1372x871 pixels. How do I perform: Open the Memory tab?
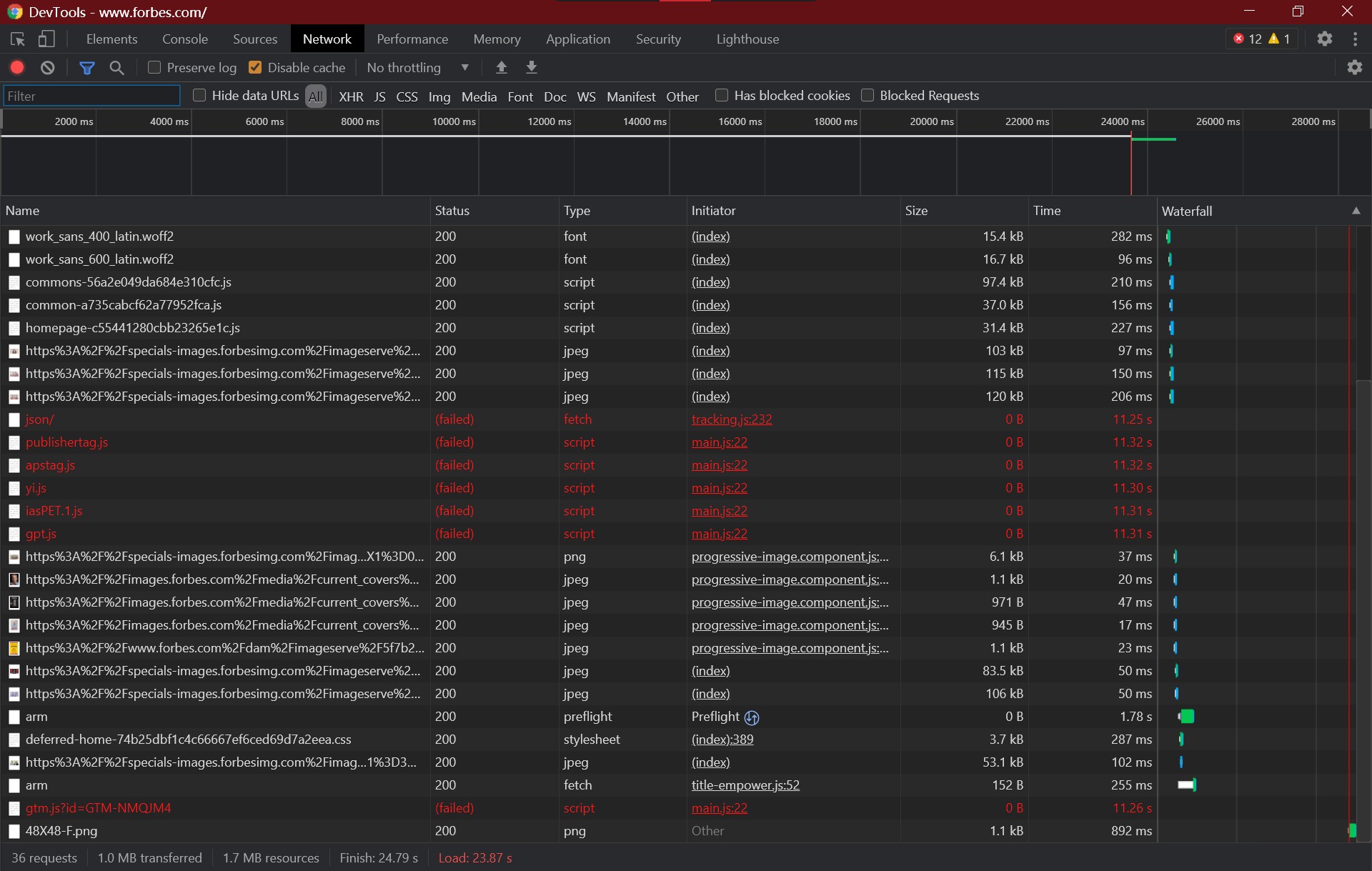497,39
